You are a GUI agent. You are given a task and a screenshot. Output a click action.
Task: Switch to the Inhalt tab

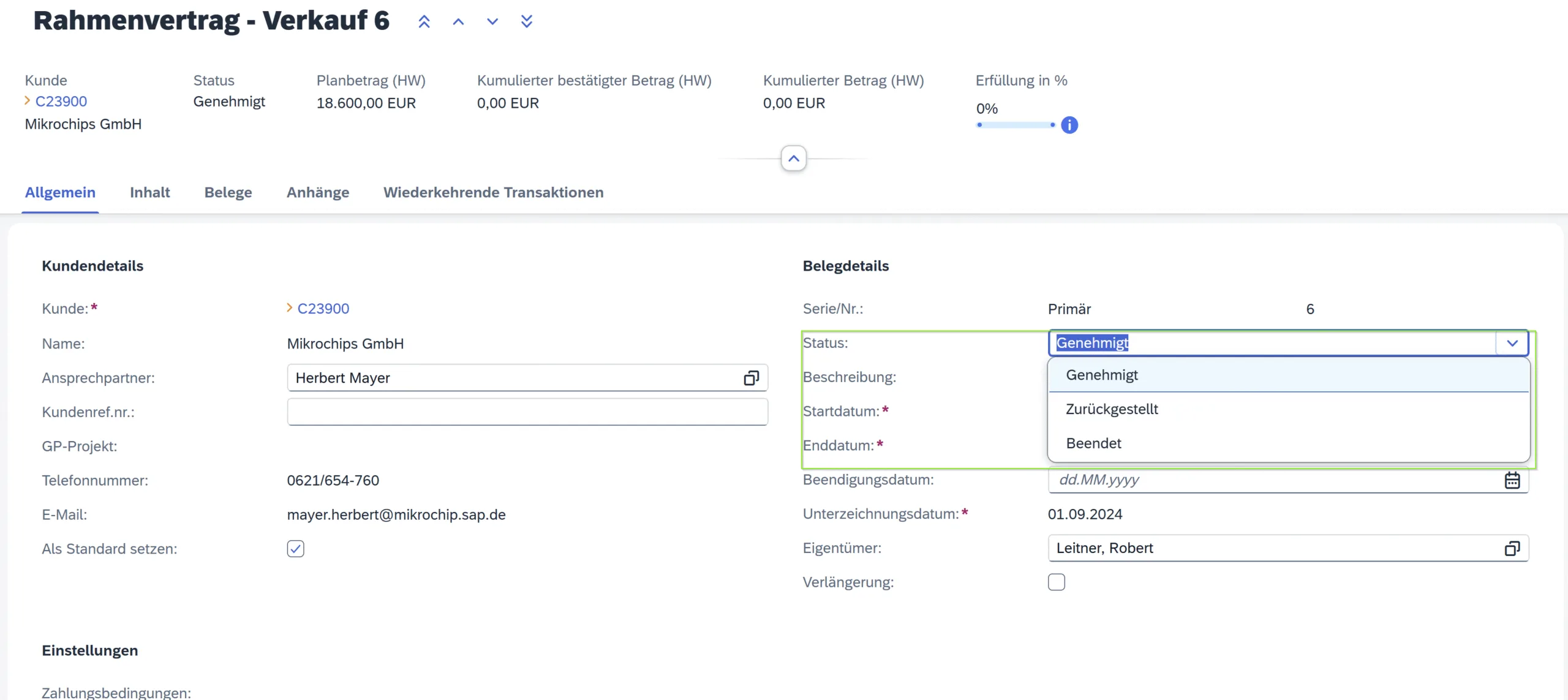(149, 192)
